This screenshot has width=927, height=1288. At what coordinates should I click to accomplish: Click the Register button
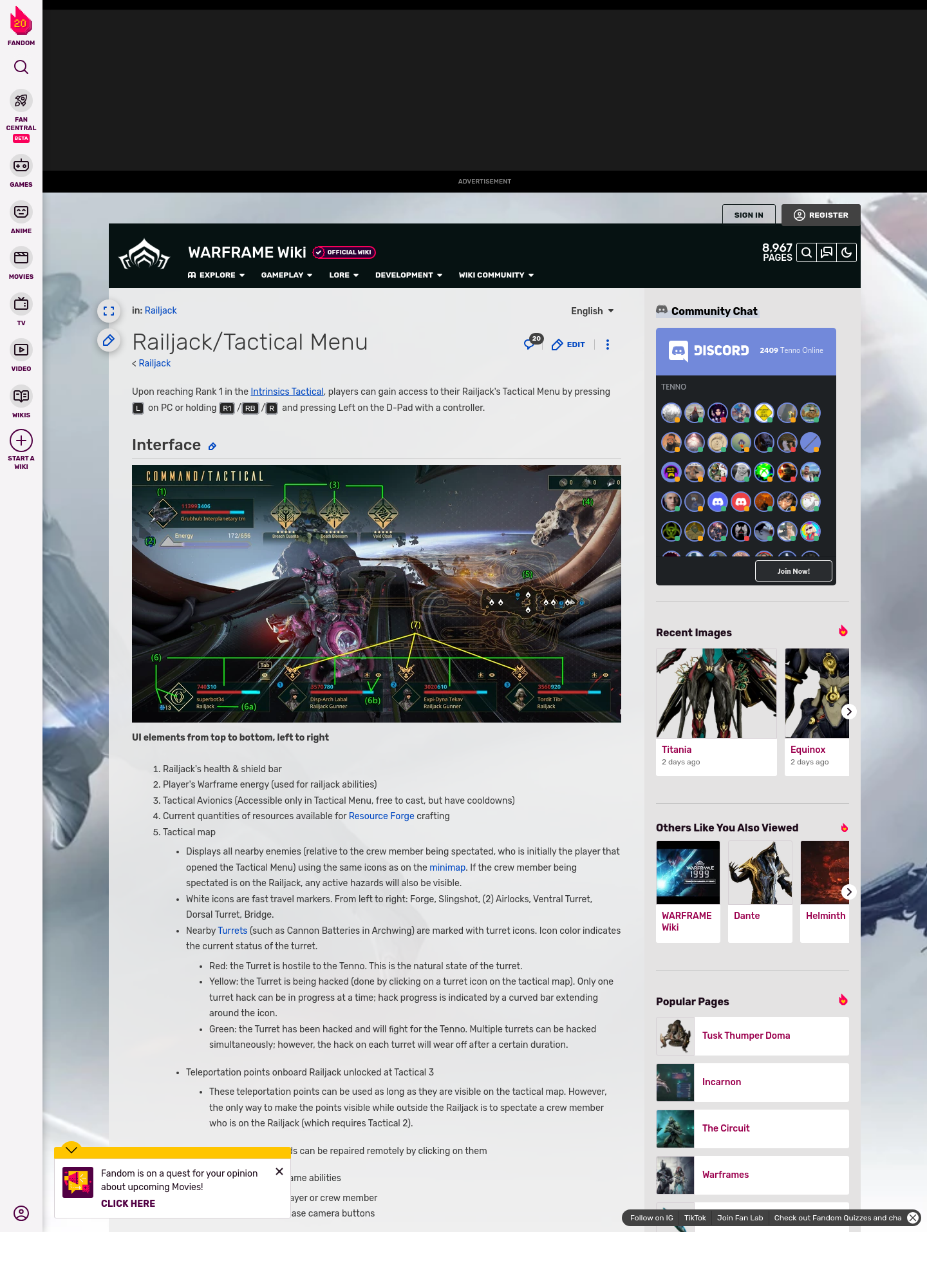coord(821,215)
